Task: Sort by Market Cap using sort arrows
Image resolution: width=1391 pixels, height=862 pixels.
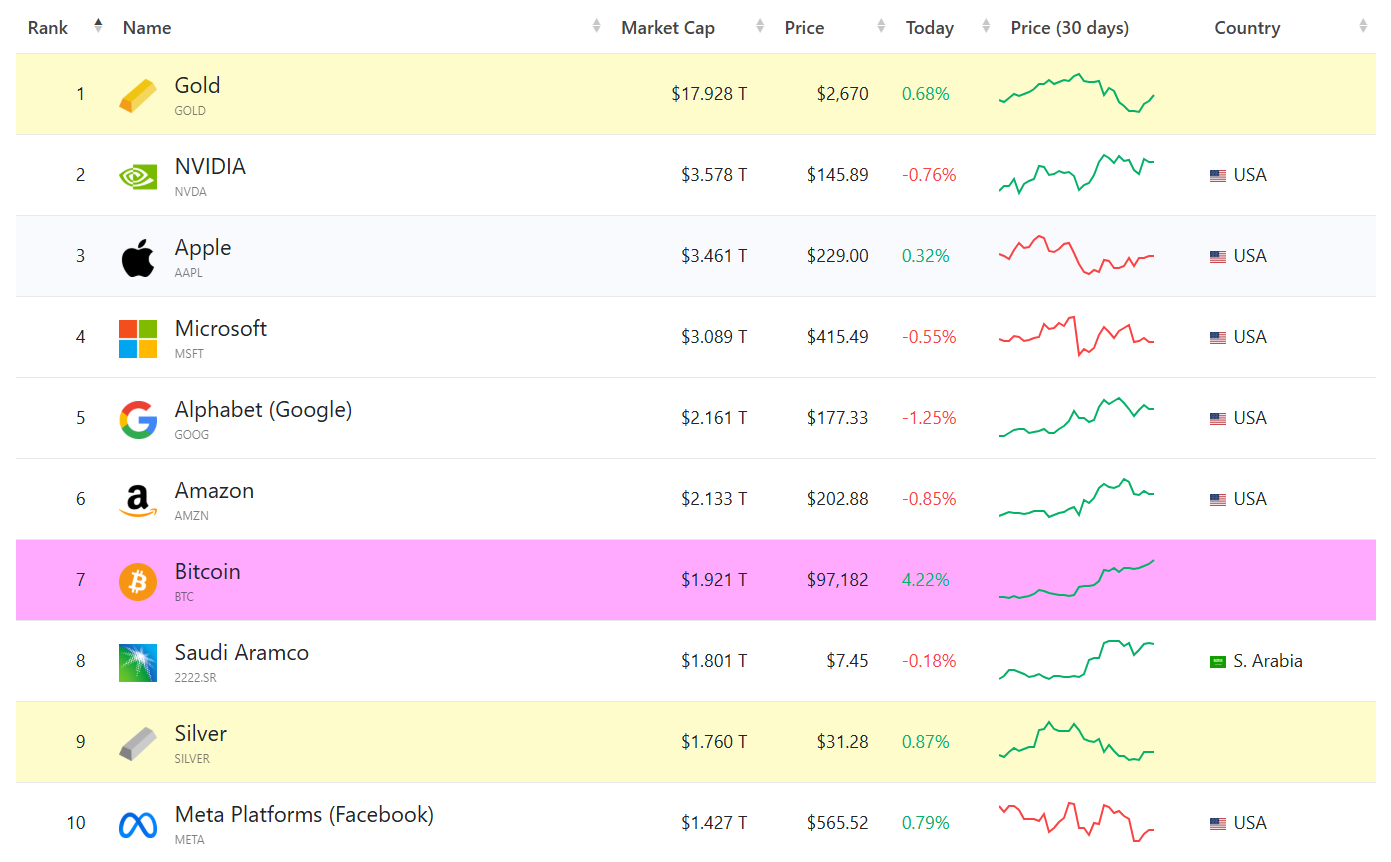Action: point(760,26)
